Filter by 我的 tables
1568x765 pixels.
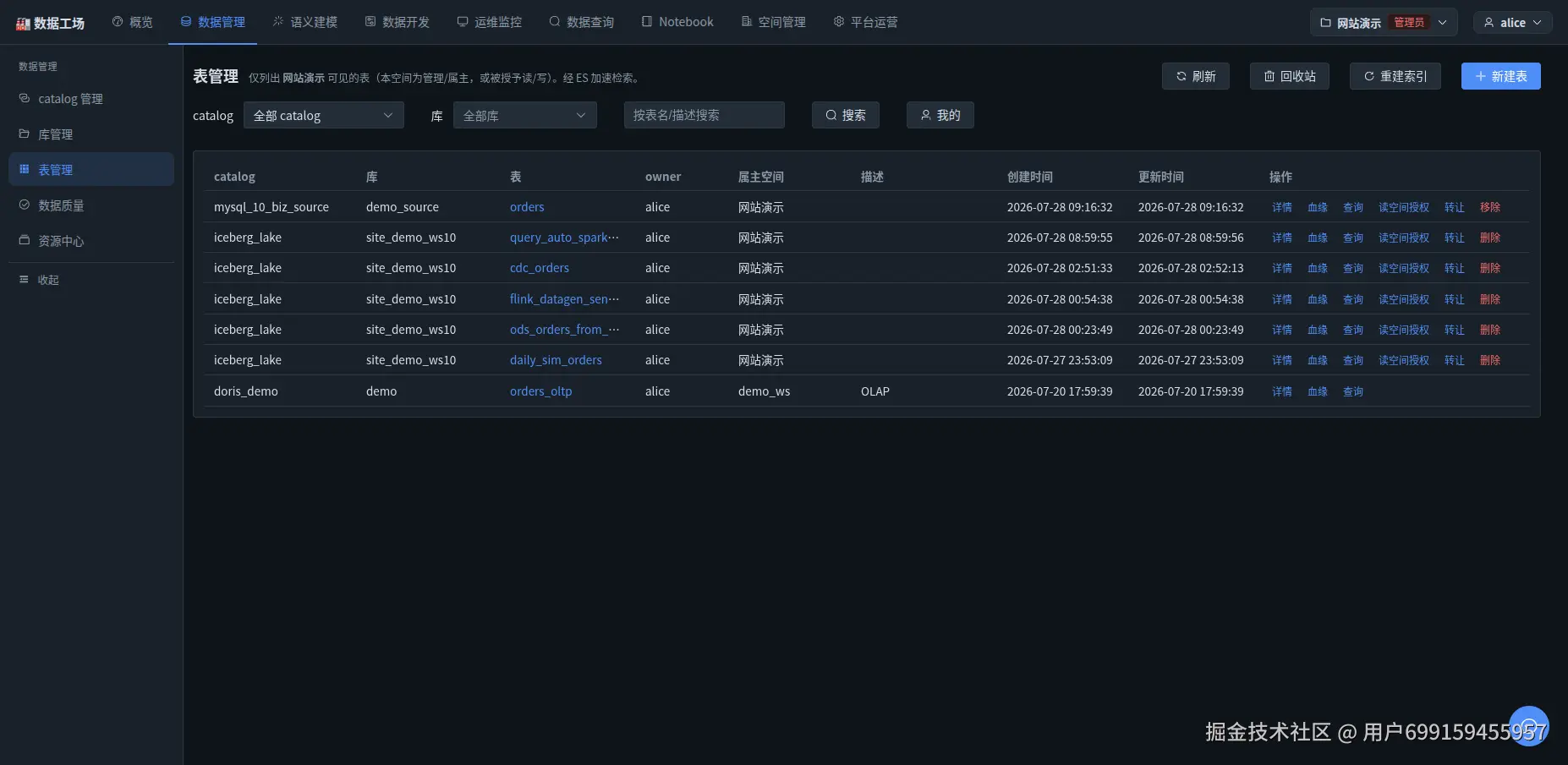[x=940, y=115]
